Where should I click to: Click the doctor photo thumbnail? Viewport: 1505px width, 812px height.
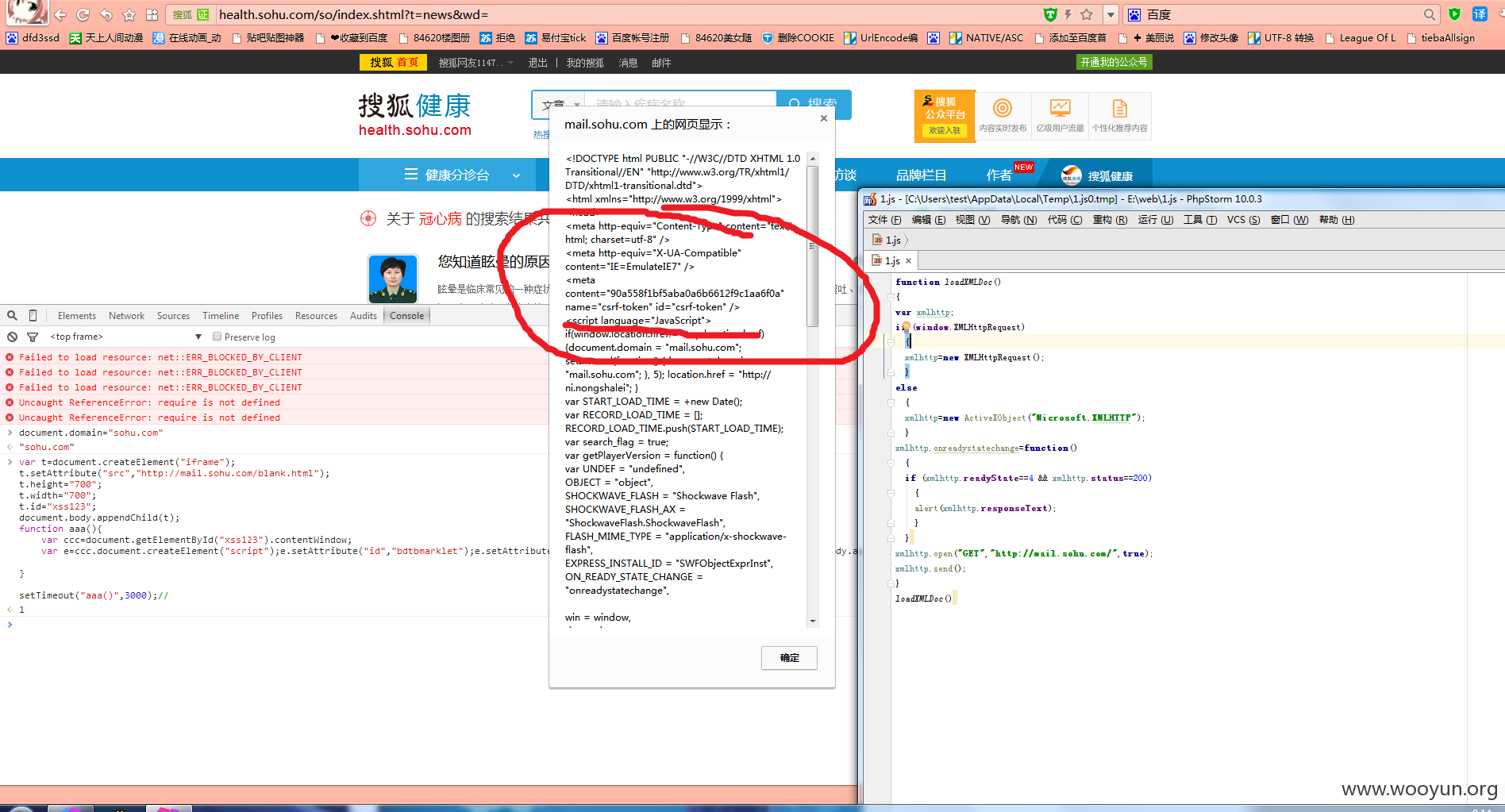393,279
